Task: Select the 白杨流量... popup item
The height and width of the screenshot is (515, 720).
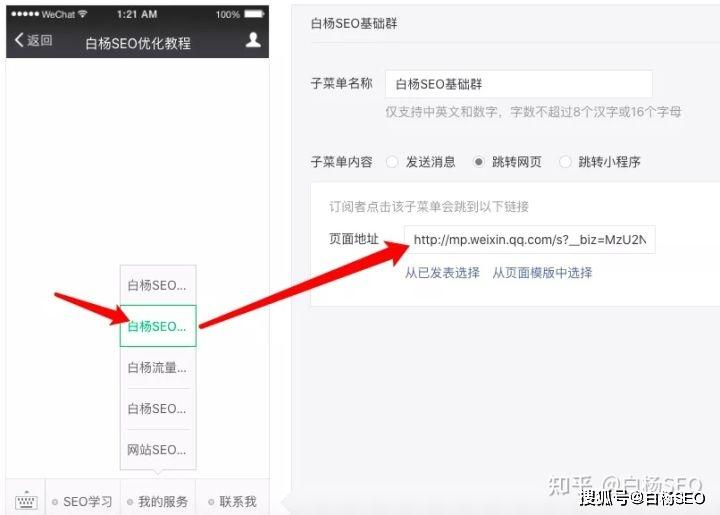Action: (x=158, y=367)
